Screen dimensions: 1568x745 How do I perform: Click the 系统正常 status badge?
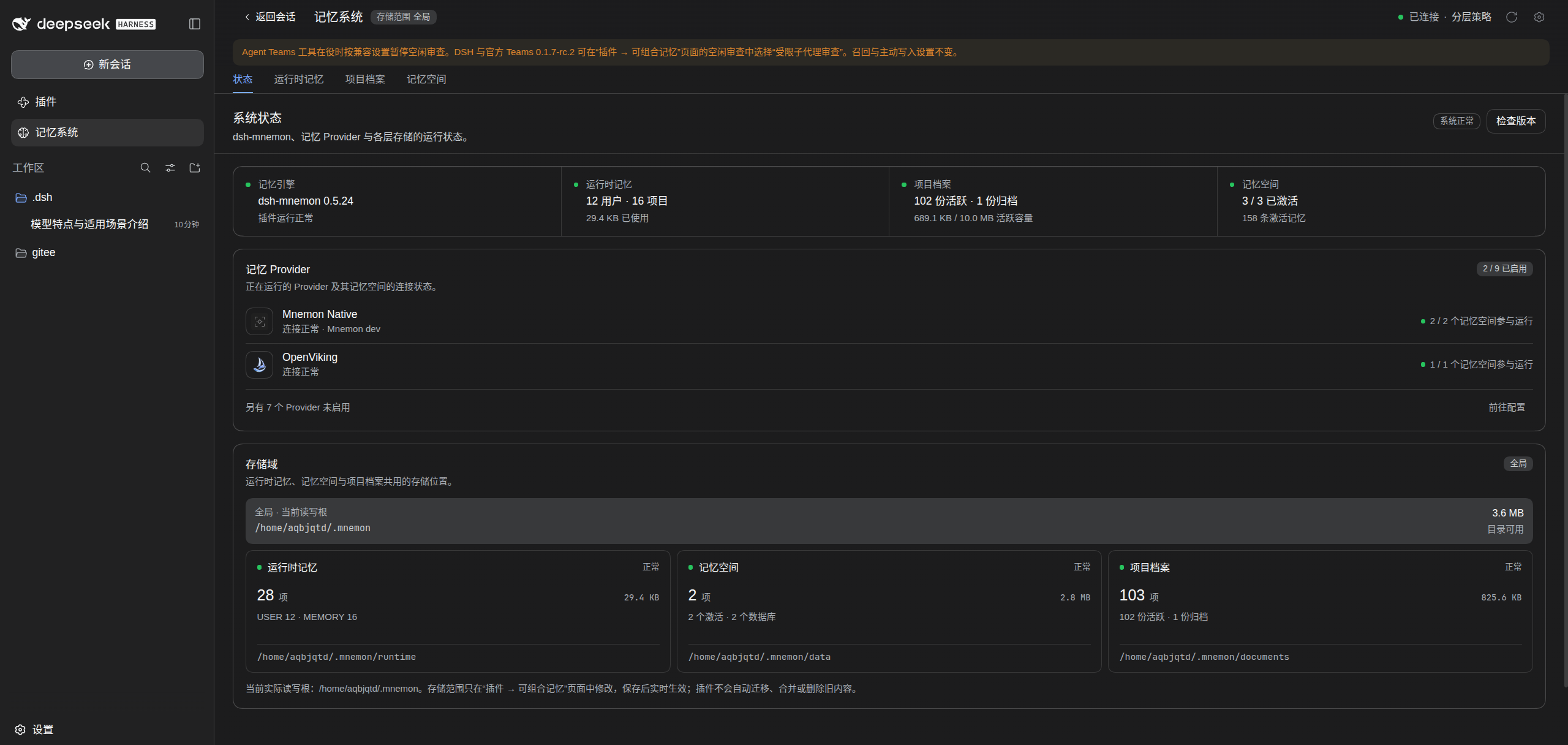tap(1457, 121)
